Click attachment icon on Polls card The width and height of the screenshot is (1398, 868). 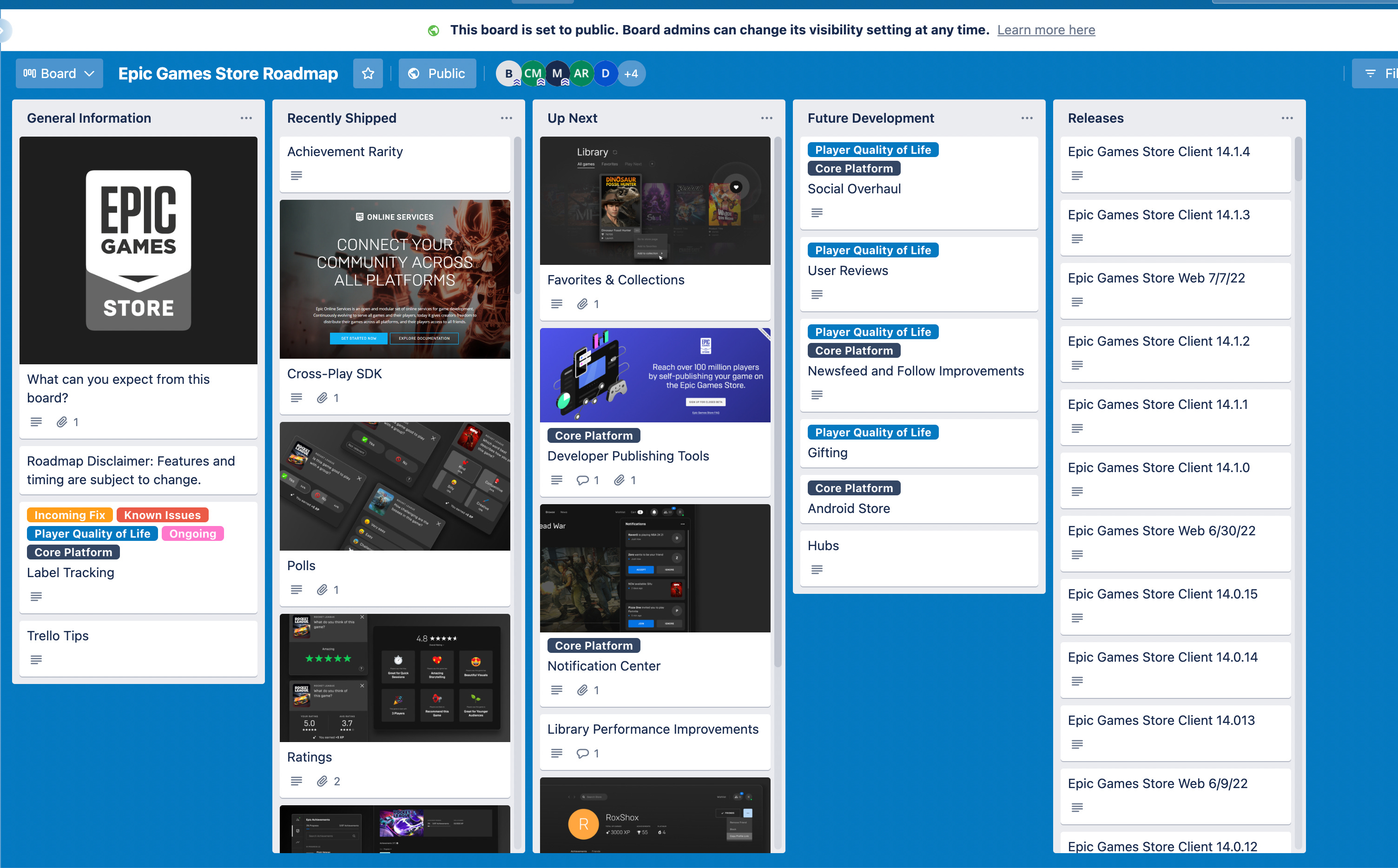[x=323, y=590]
